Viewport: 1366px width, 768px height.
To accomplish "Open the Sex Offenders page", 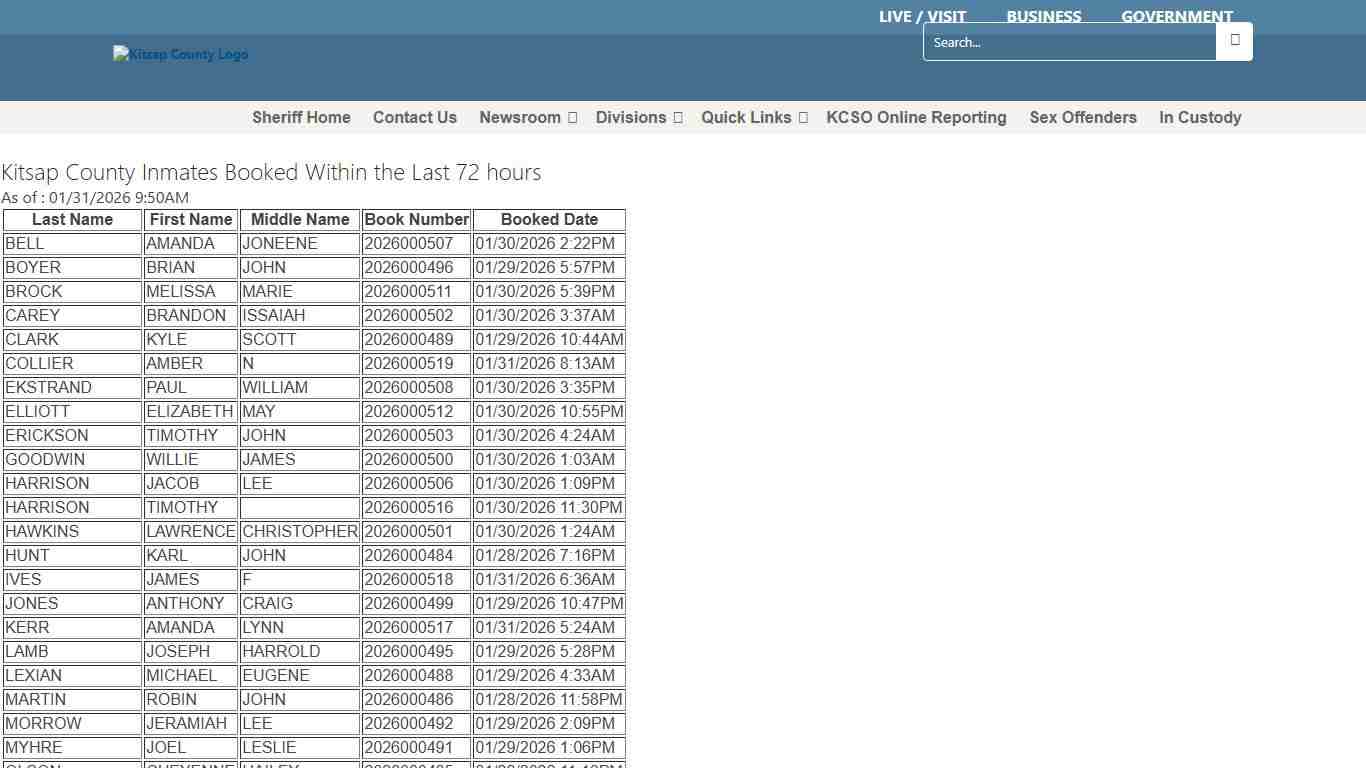I will [x=1083, y=117].
